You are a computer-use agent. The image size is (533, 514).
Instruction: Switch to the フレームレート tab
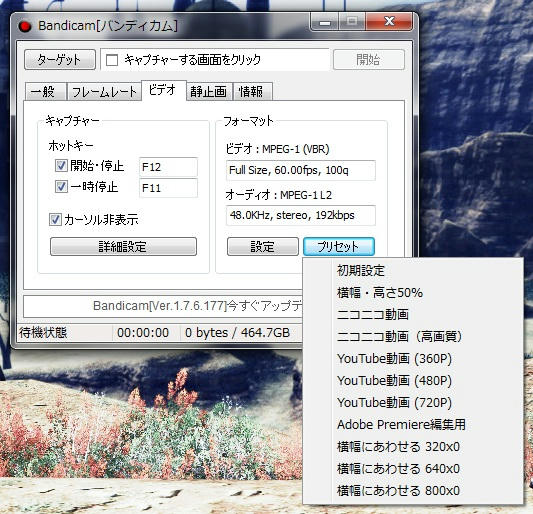[104, 91]
